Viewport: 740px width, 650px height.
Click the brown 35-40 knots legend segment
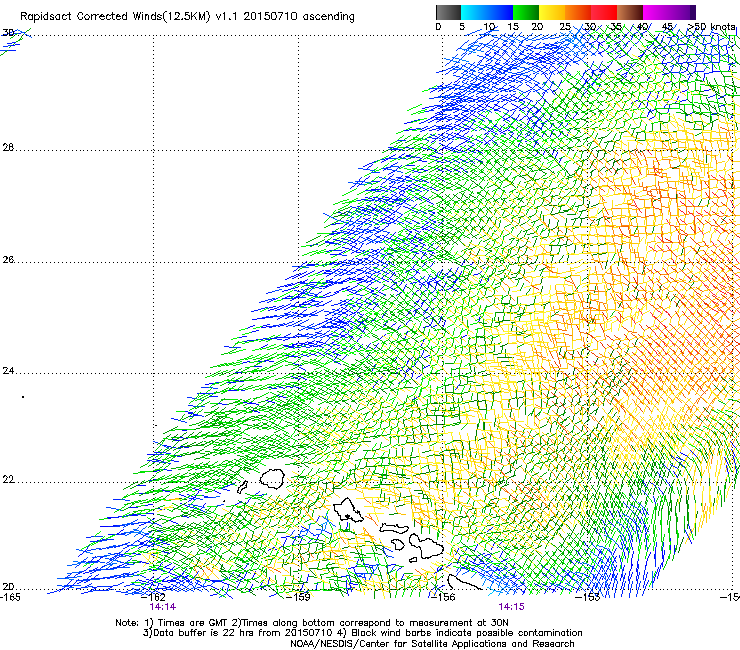tap(630, 12)
